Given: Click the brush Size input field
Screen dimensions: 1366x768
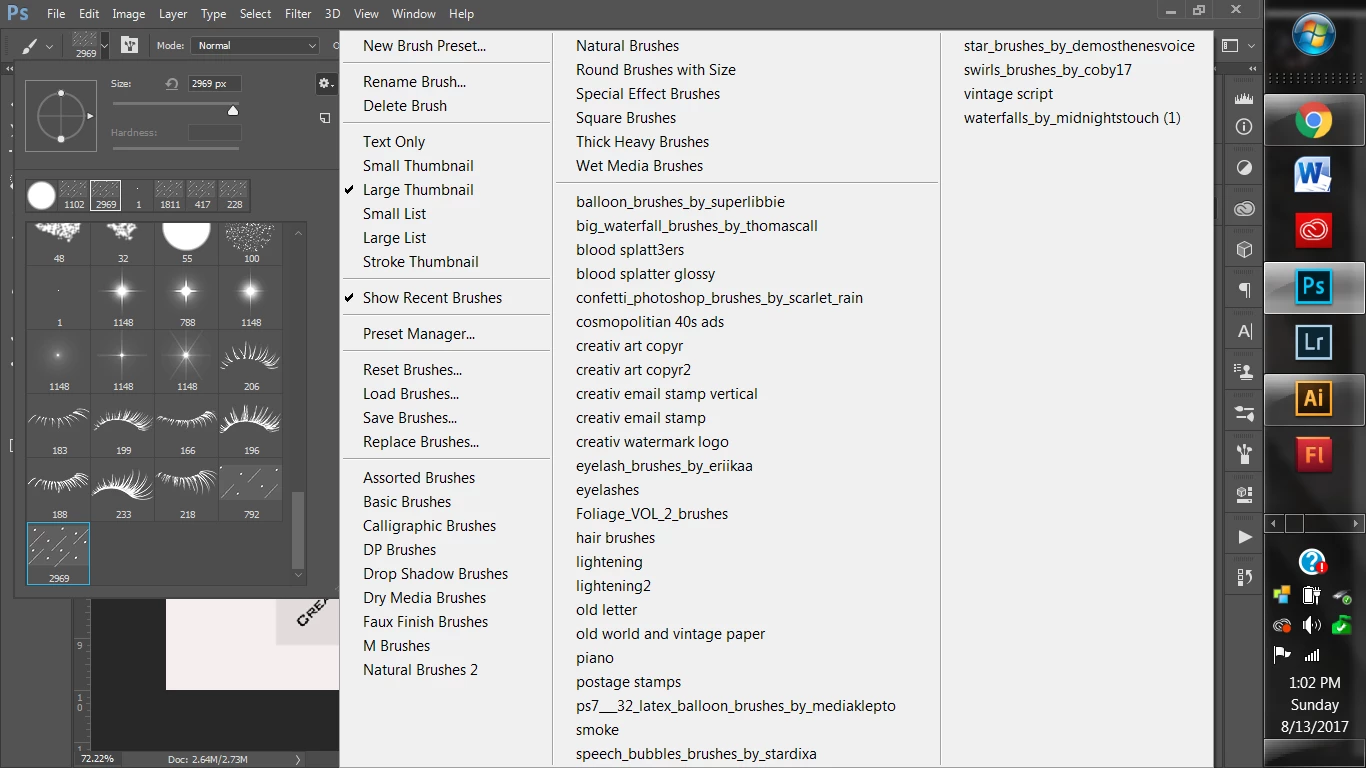Looking at the screenshot, I should coord(214,84).
